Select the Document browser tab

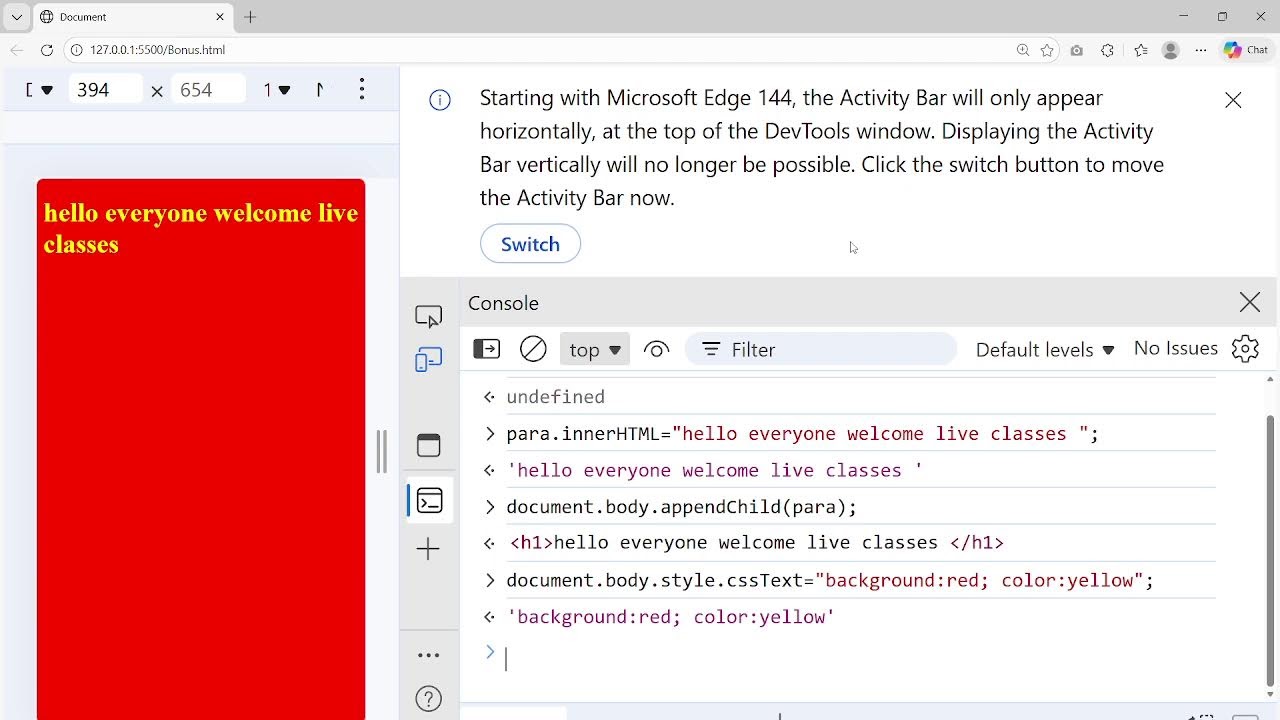(x=130, y=17)
